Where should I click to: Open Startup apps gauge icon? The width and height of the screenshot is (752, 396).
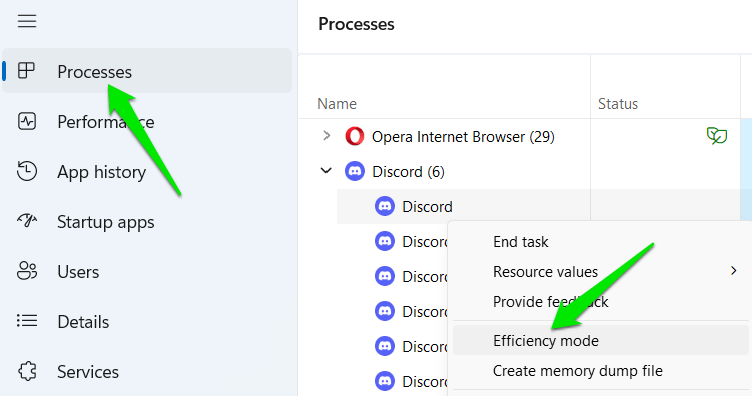point(27,221)
